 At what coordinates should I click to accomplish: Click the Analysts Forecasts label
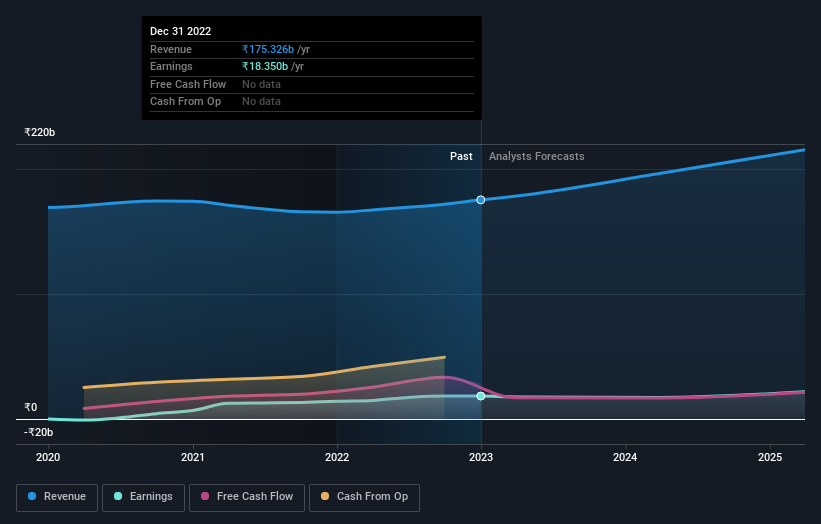pos(537,157)
